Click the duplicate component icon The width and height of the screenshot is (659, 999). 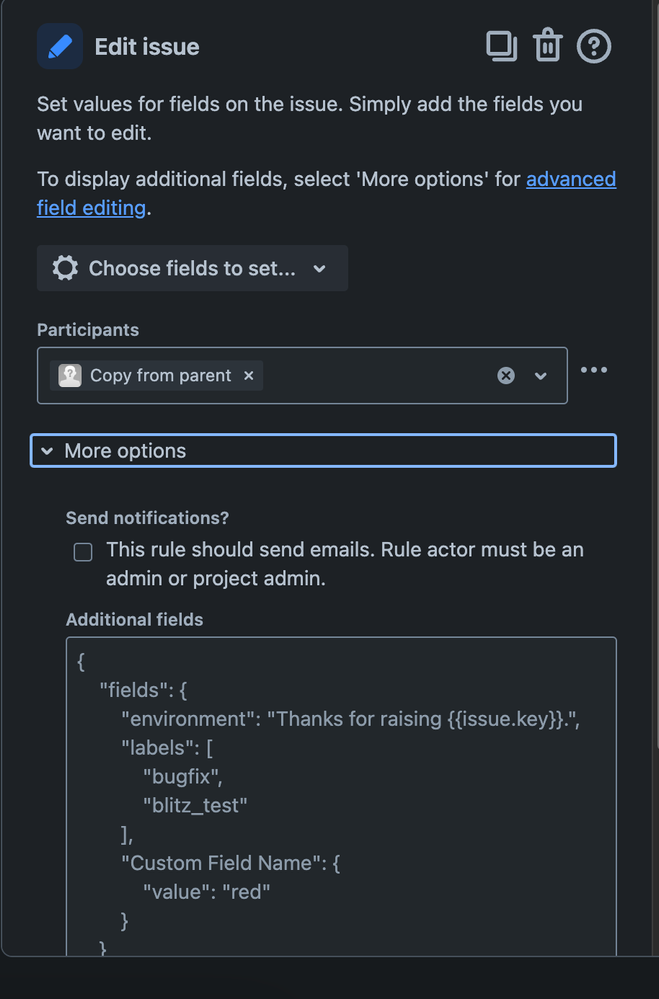(501, 46)
